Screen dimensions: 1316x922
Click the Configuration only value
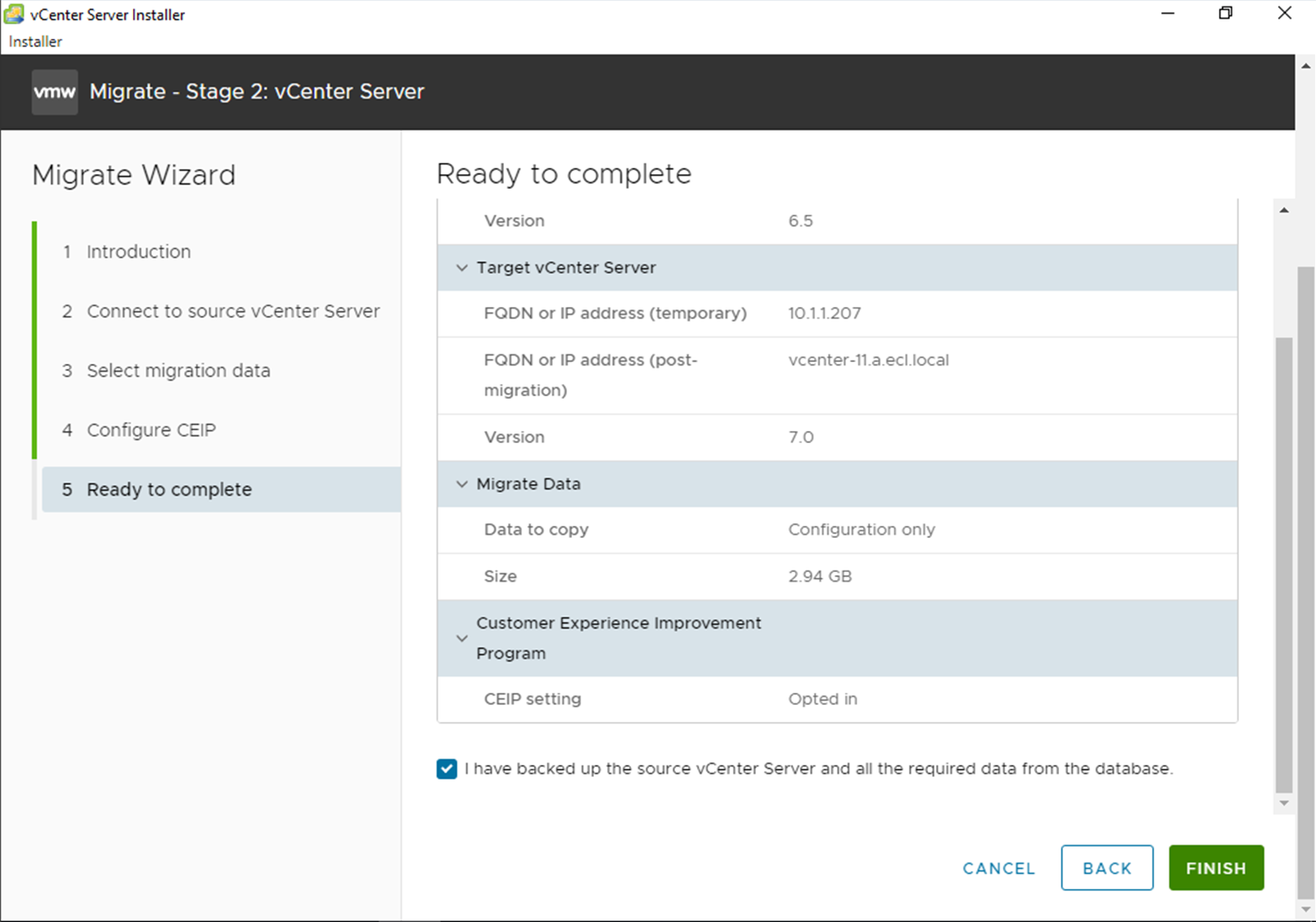[x=861, y=530]
